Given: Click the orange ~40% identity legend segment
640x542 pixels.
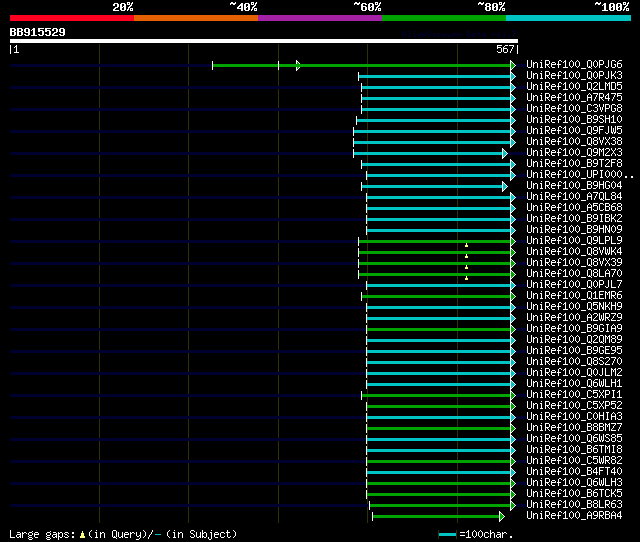Looking at the screenshot, I should pos(196,18).
